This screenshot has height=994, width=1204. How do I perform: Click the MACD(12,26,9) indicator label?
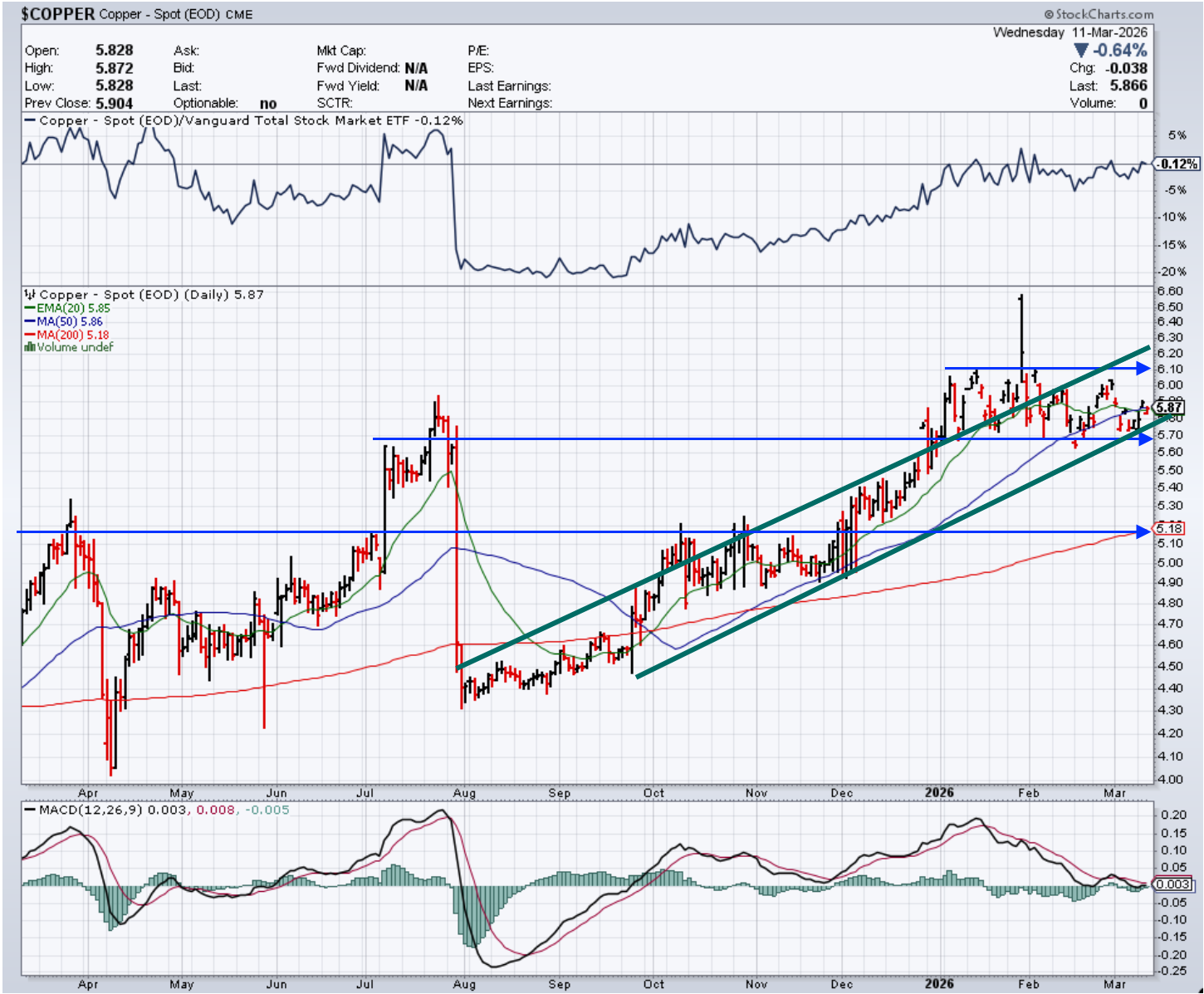click(91, 810)
